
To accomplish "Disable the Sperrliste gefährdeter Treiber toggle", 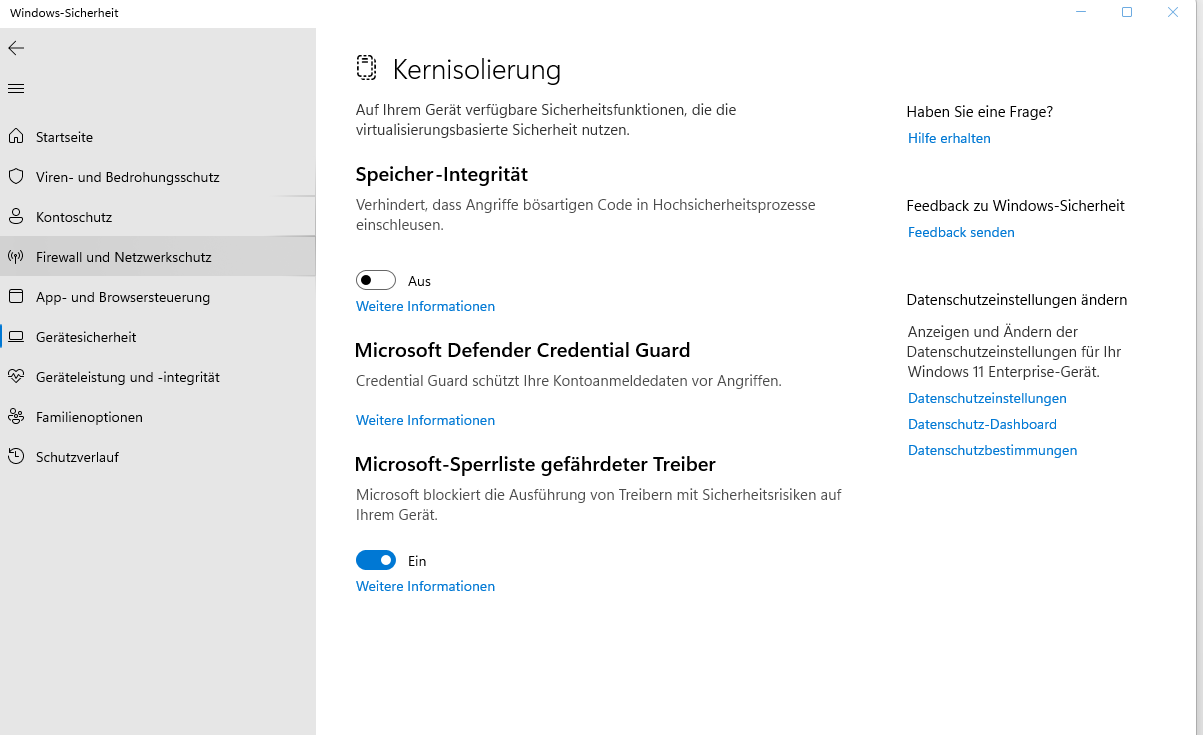I will point(376,561).
